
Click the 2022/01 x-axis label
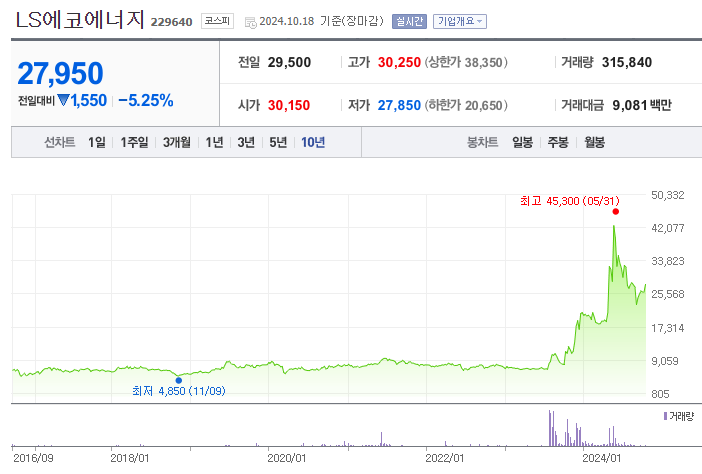(x=445, y=458)
